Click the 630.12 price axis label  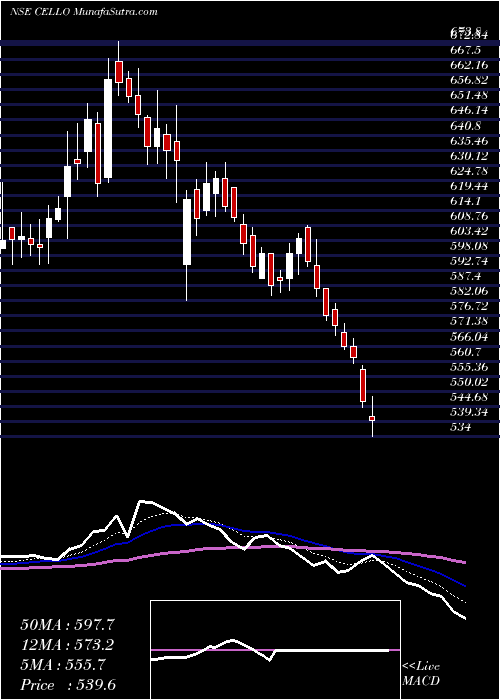click(469, 156)
